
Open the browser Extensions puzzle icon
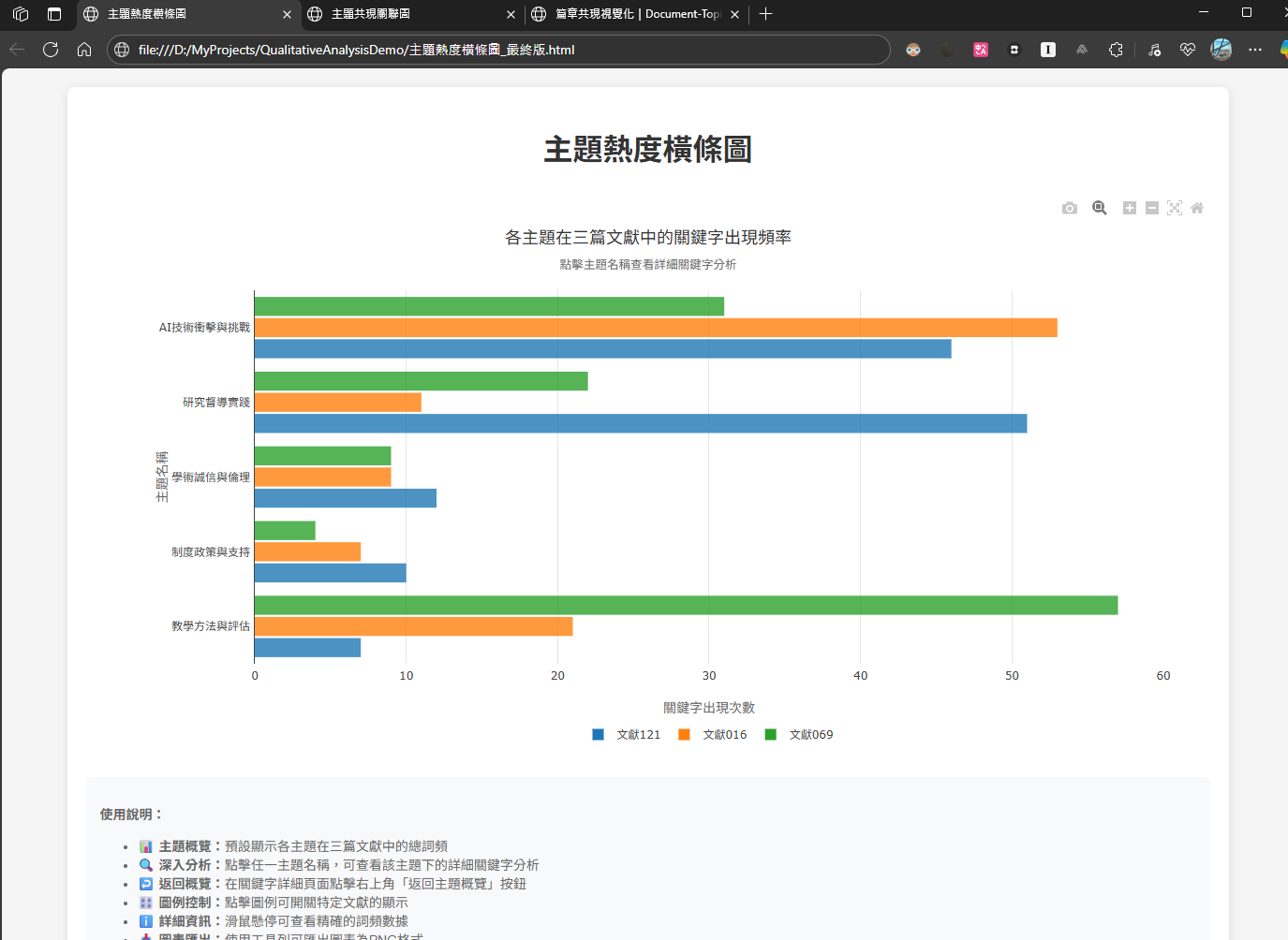point(1116,50)
